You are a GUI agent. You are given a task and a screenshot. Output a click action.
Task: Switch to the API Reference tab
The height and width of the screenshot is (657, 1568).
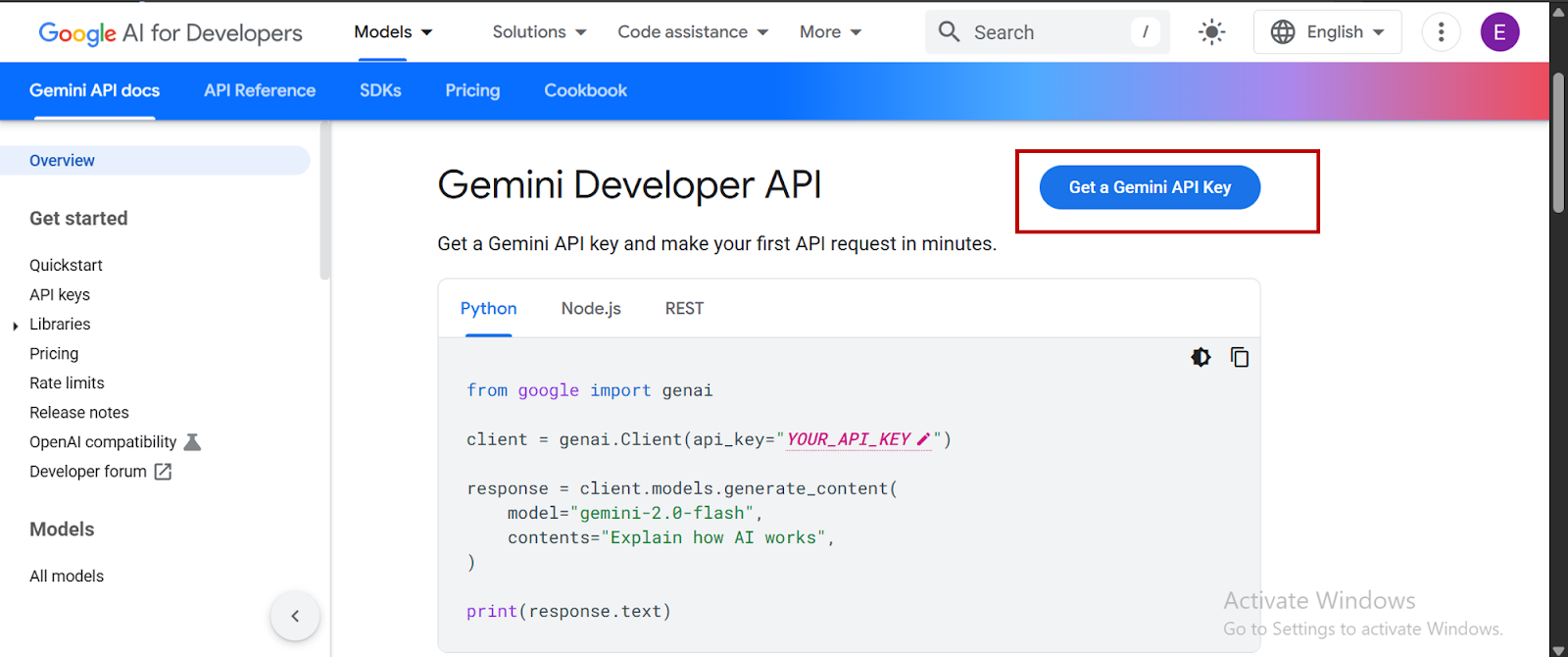pyautogui.click(x=260, y=90)
